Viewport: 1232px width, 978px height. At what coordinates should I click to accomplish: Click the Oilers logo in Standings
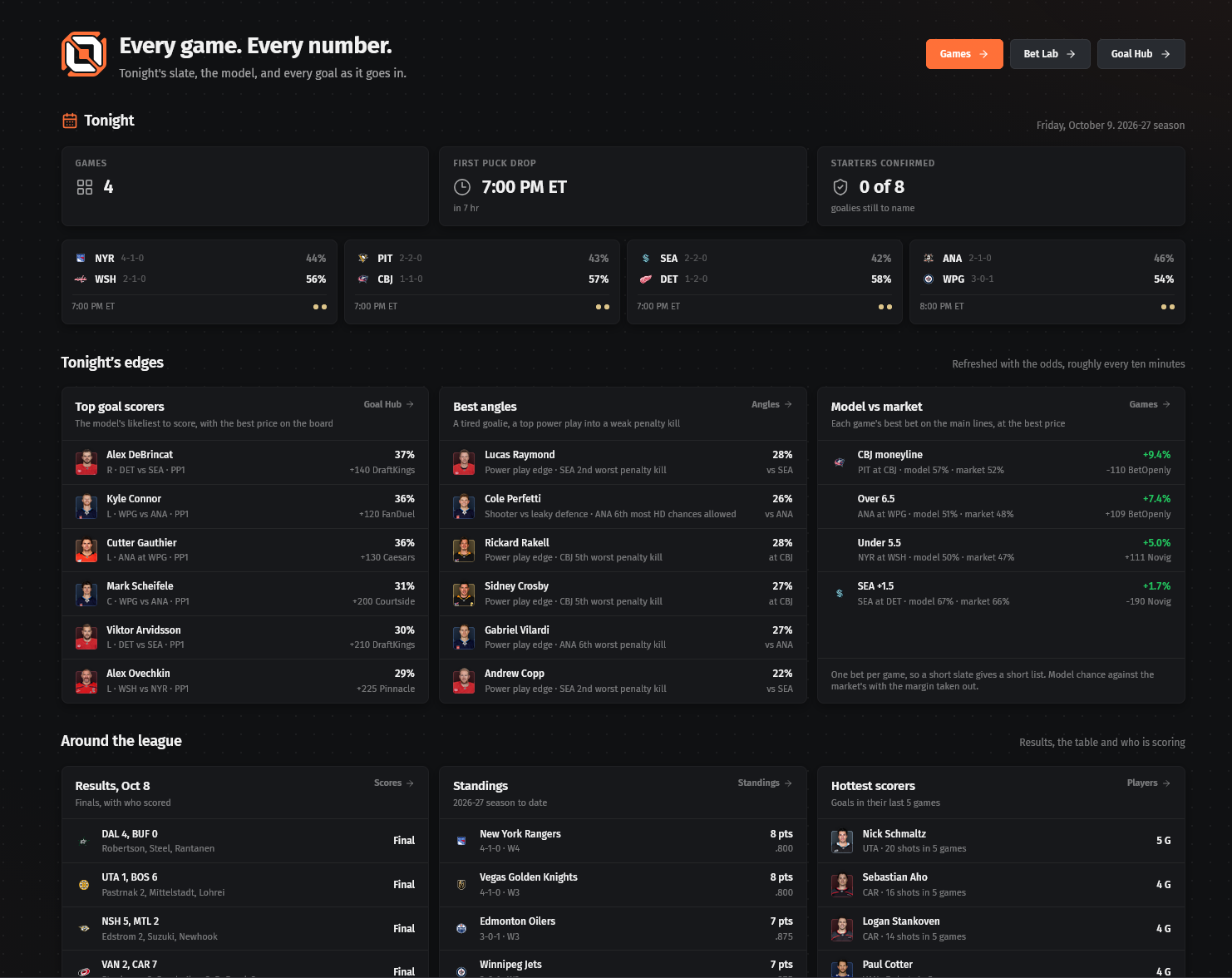pos(461,928)
